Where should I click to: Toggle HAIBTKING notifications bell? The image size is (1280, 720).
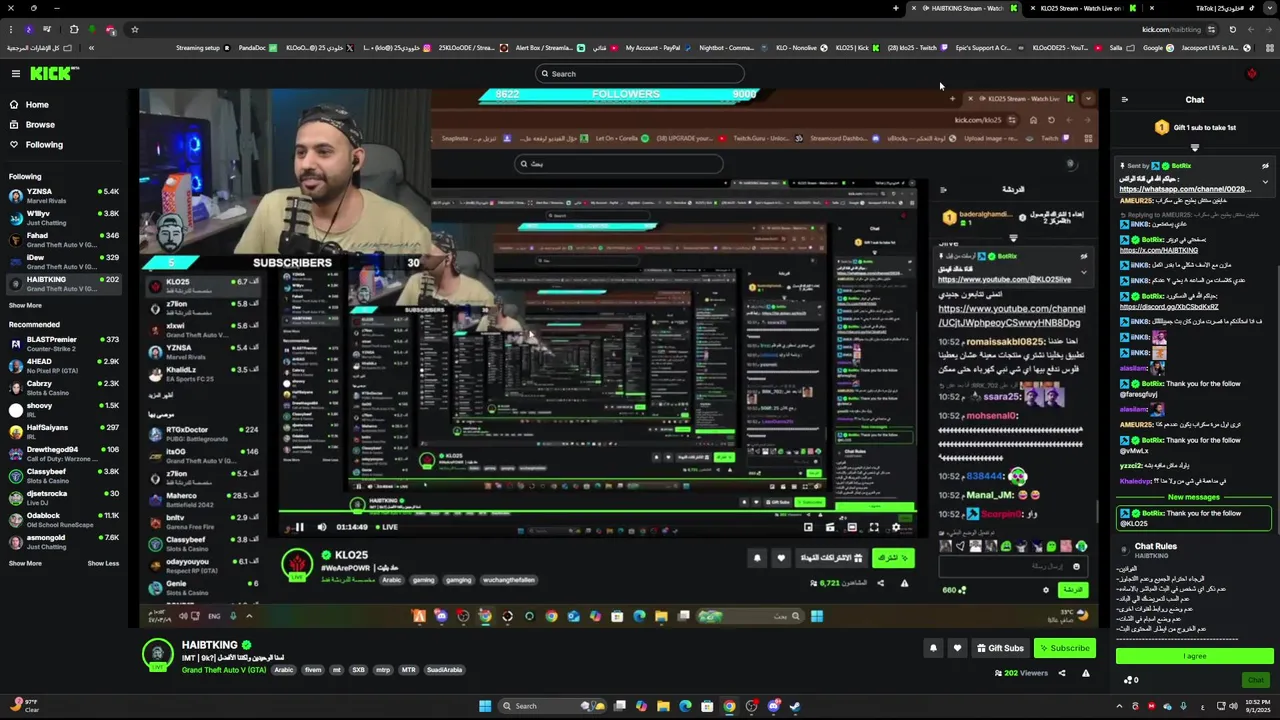point(933,648)
